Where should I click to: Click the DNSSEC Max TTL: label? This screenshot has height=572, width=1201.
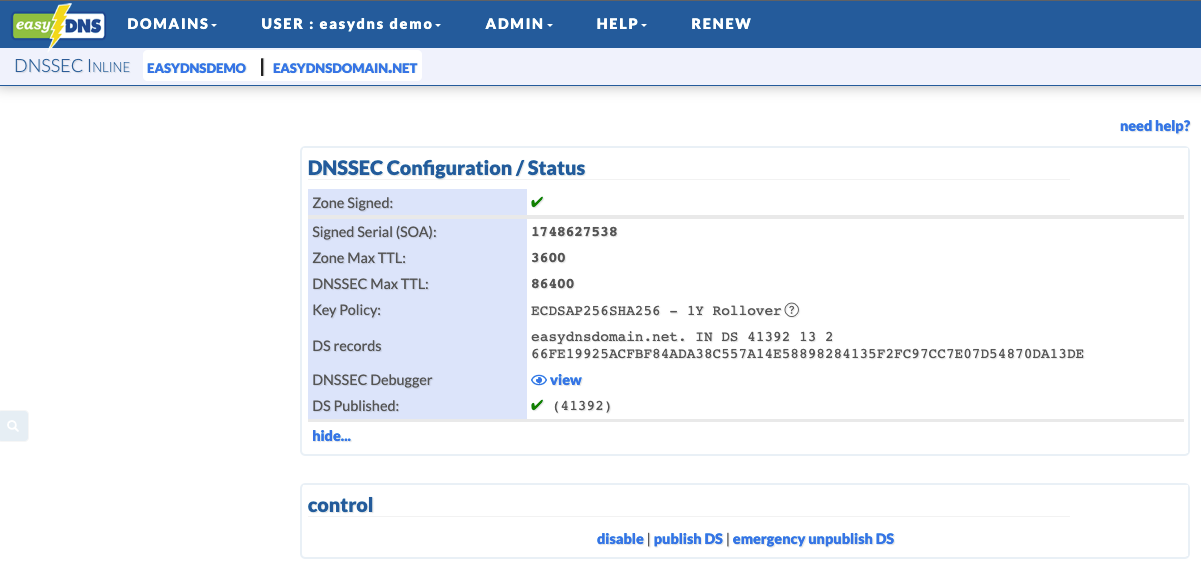pos(370,284)
